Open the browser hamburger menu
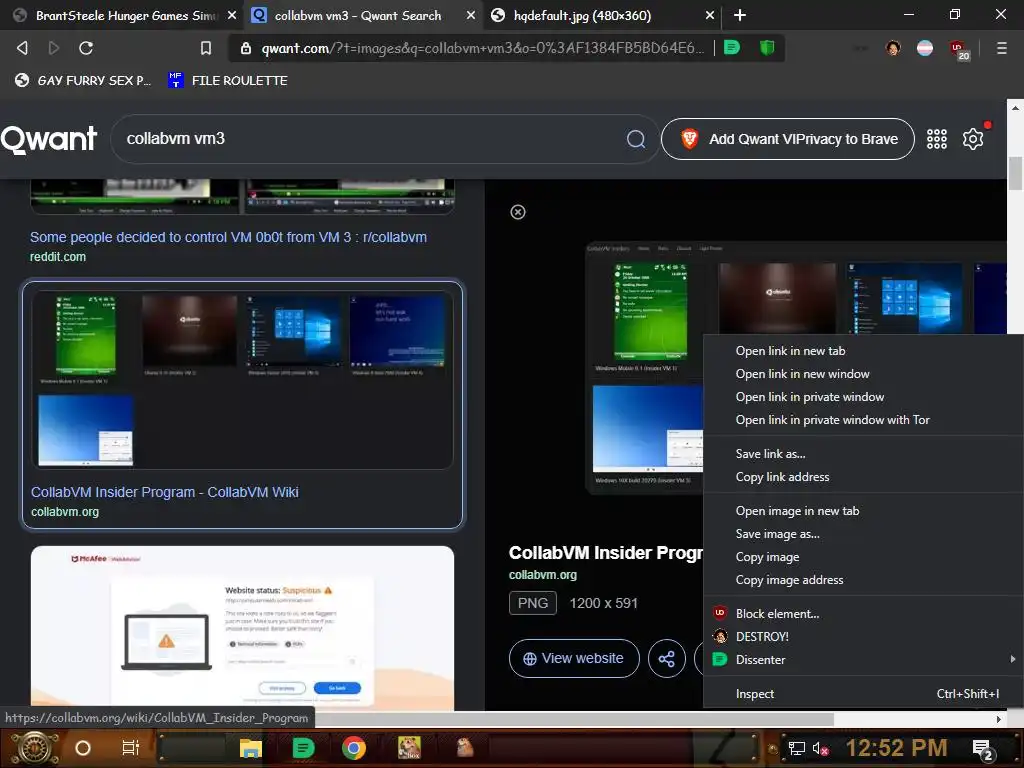Image resolution: width=1024 pixels, height=768 pixels. pos(1001,48)
